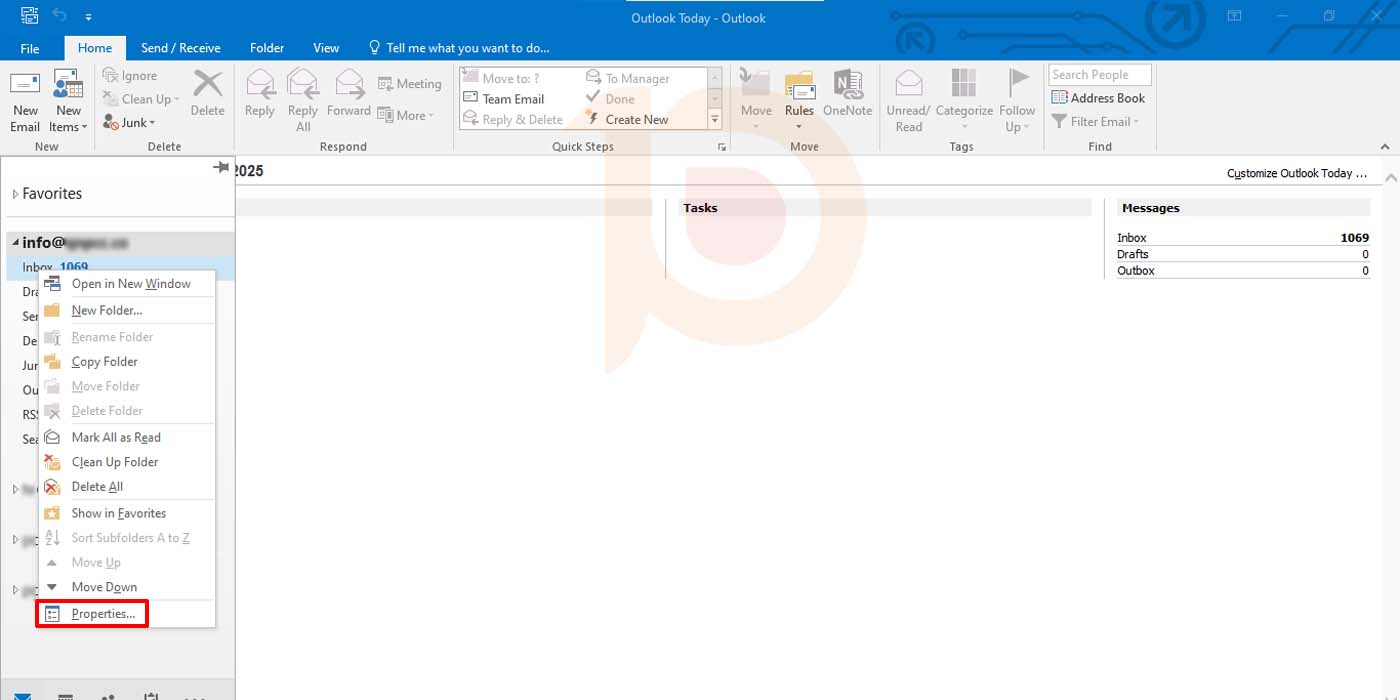
Task: Click the pin icon on folder pane
Action: [222, 168]
